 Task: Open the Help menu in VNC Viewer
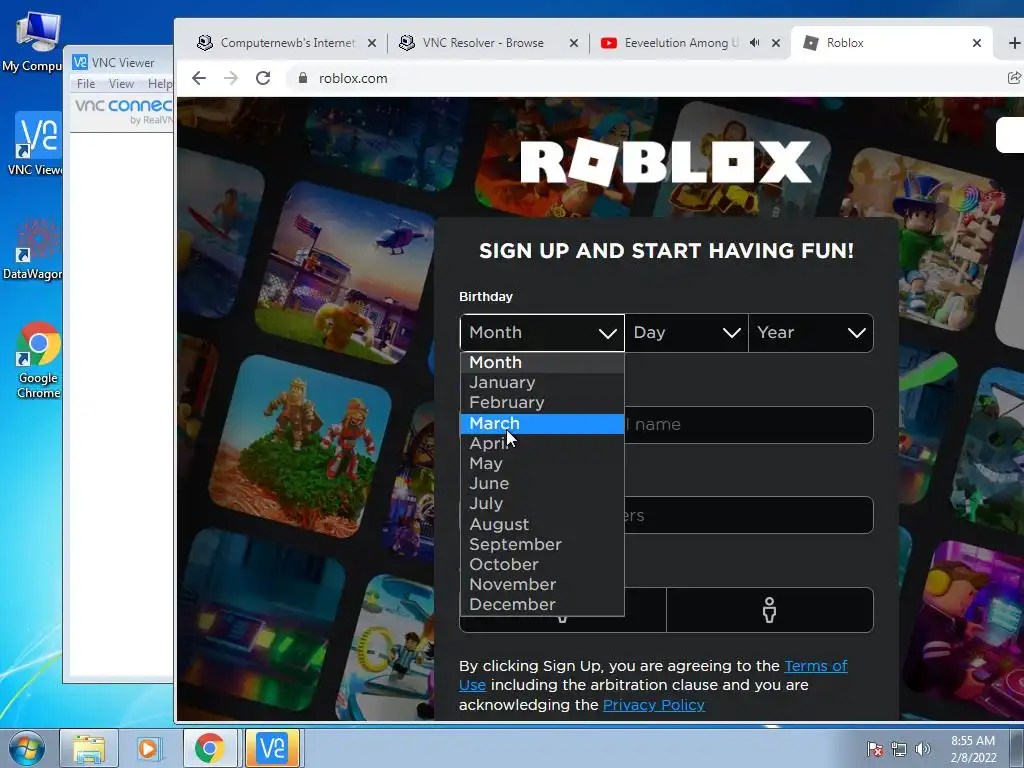pos(160,84)
